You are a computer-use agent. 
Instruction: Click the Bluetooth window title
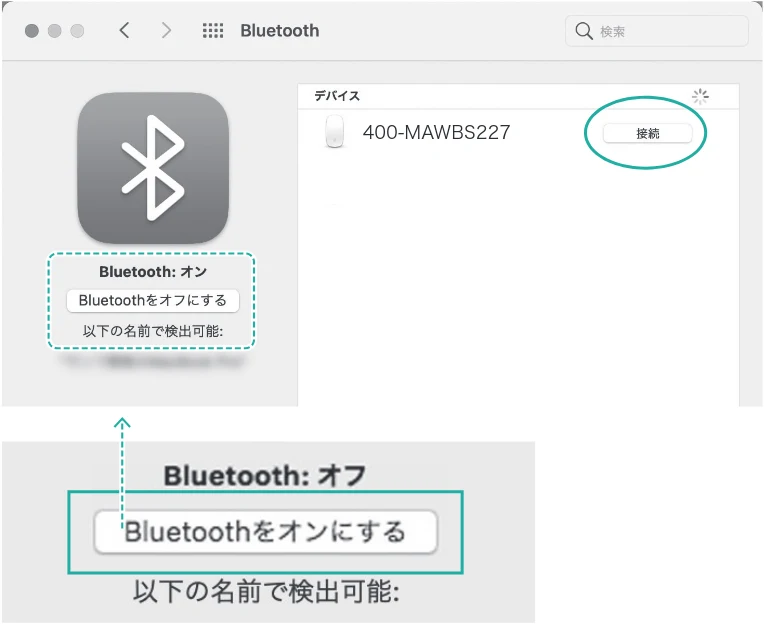point(280,31)
